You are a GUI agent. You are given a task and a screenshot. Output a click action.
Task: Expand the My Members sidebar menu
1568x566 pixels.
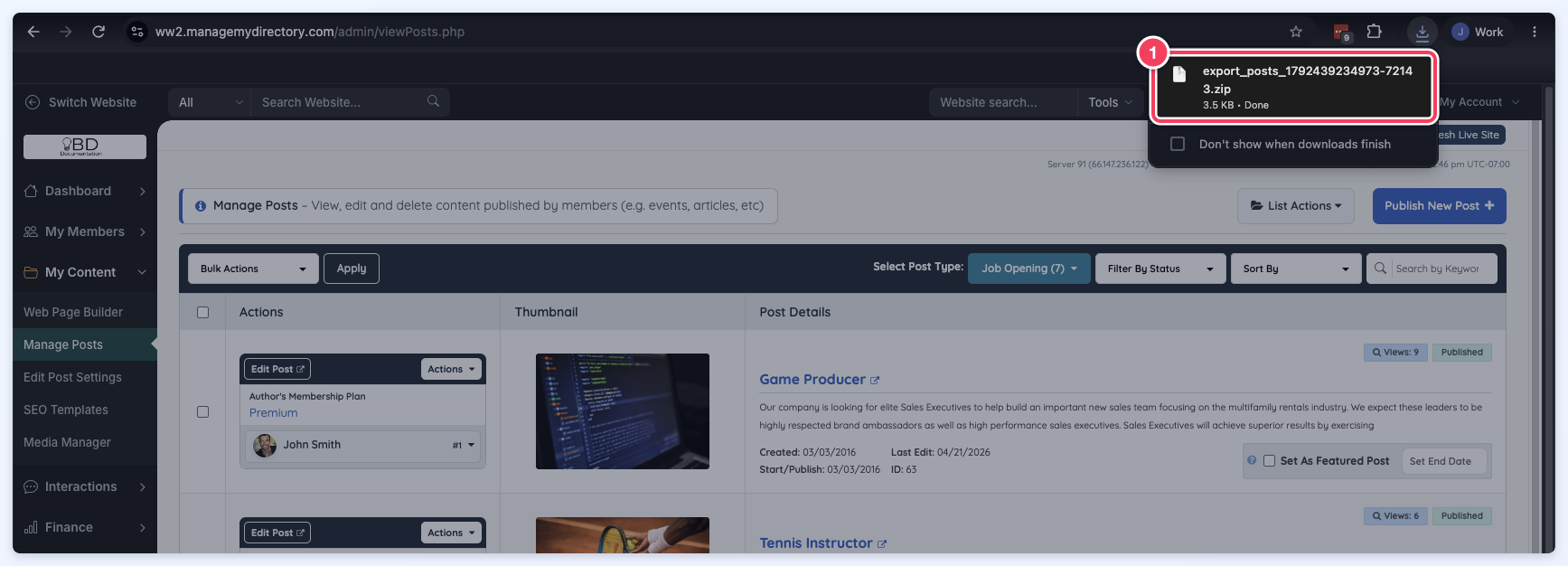(85, 231)
